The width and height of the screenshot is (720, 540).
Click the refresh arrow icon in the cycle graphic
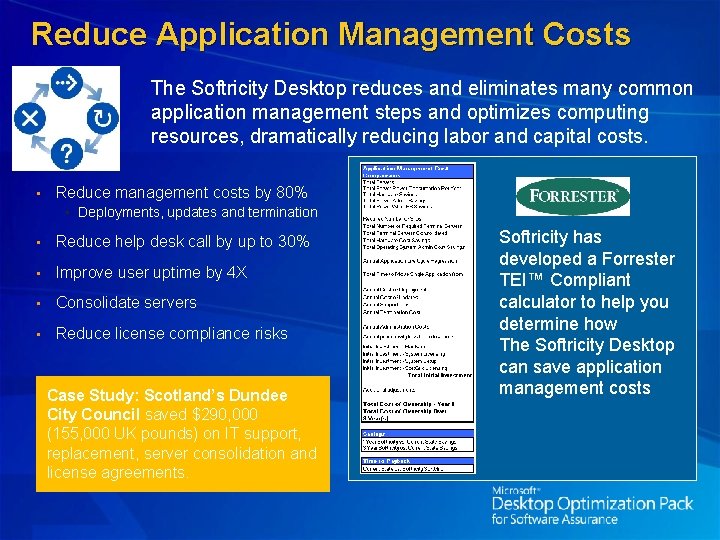click(x=102, y=118)
